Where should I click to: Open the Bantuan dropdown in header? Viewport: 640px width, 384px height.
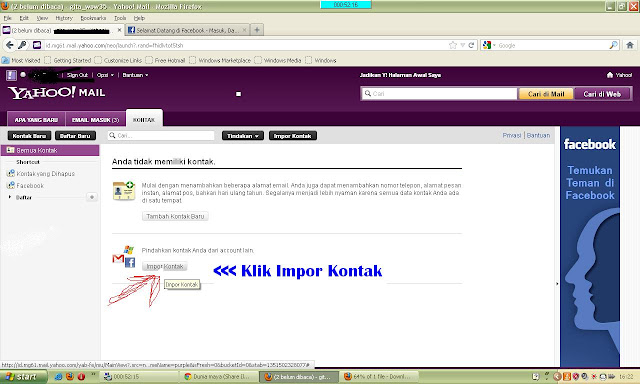click(x=135, y=75)
